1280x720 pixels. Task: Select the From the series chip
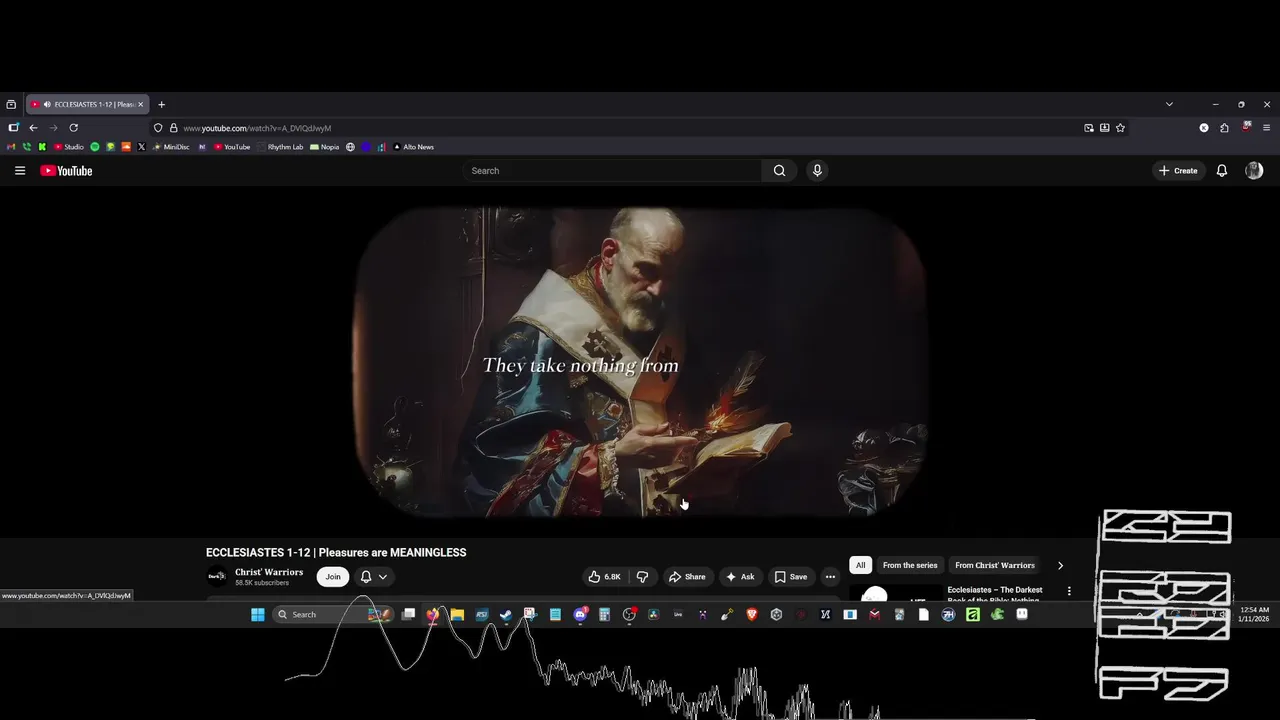[x=910, y=566]
